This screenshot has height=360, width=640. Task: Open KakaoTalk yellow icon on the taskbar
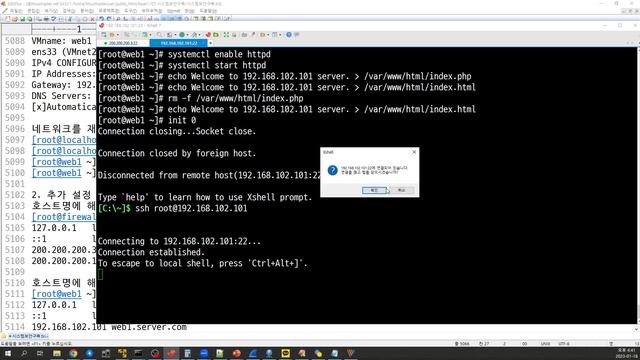(x=286, y=353)
